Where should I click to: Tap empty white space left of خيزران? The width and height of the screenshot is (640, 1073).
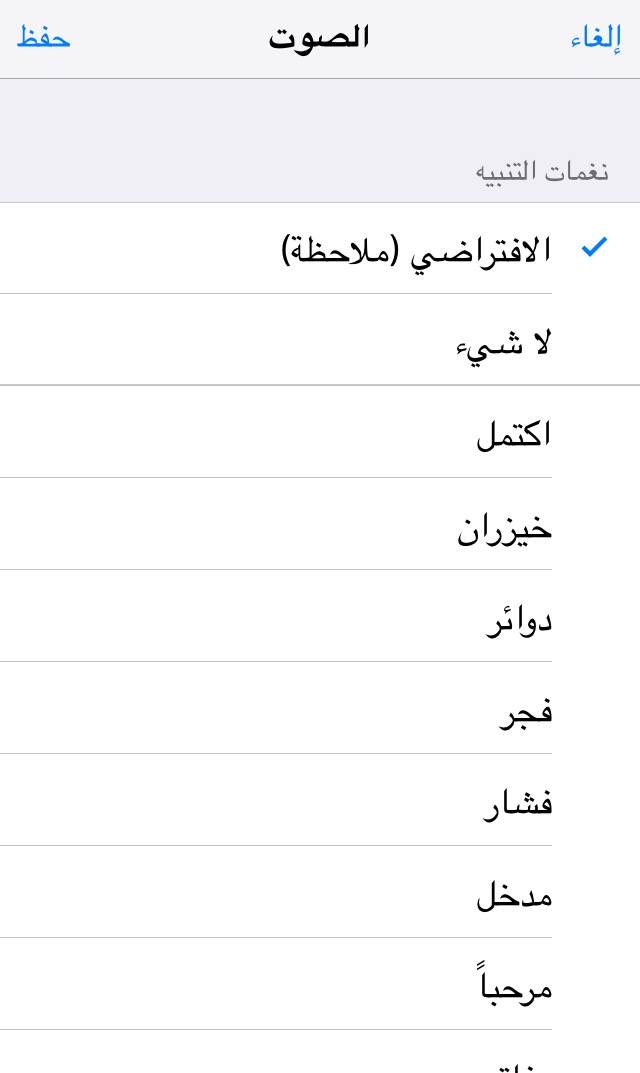(200, 526)
